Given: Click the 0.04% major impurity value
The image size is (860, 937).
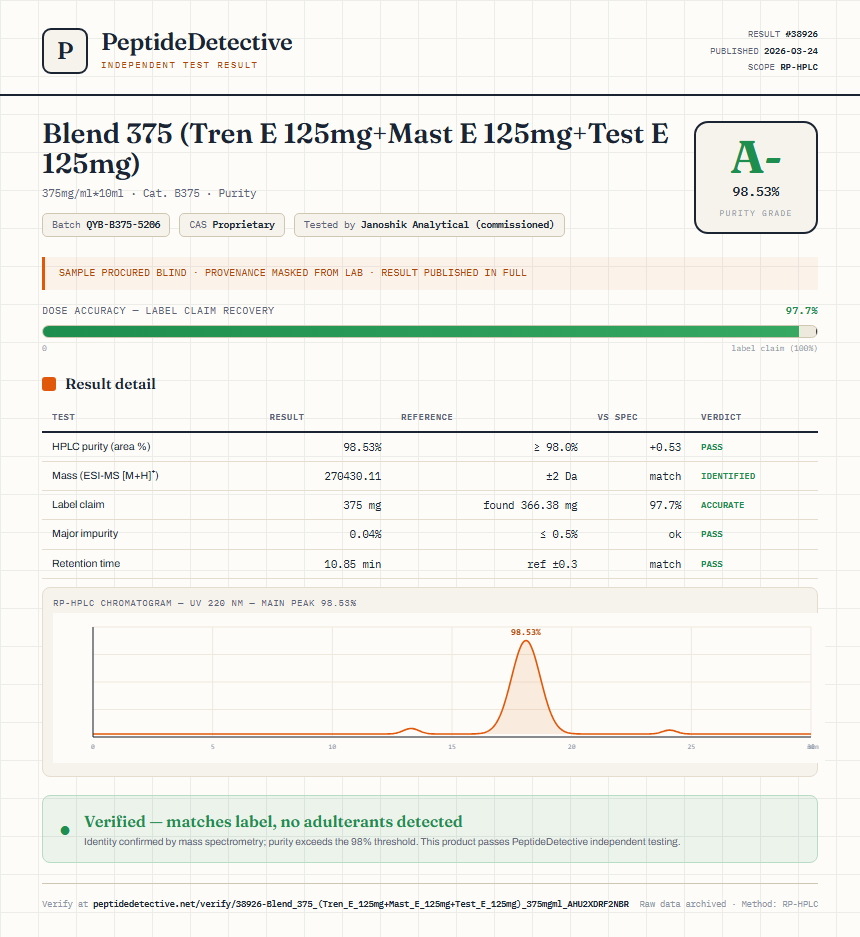Looking at the screenshot, I should (x=365, y=534).
